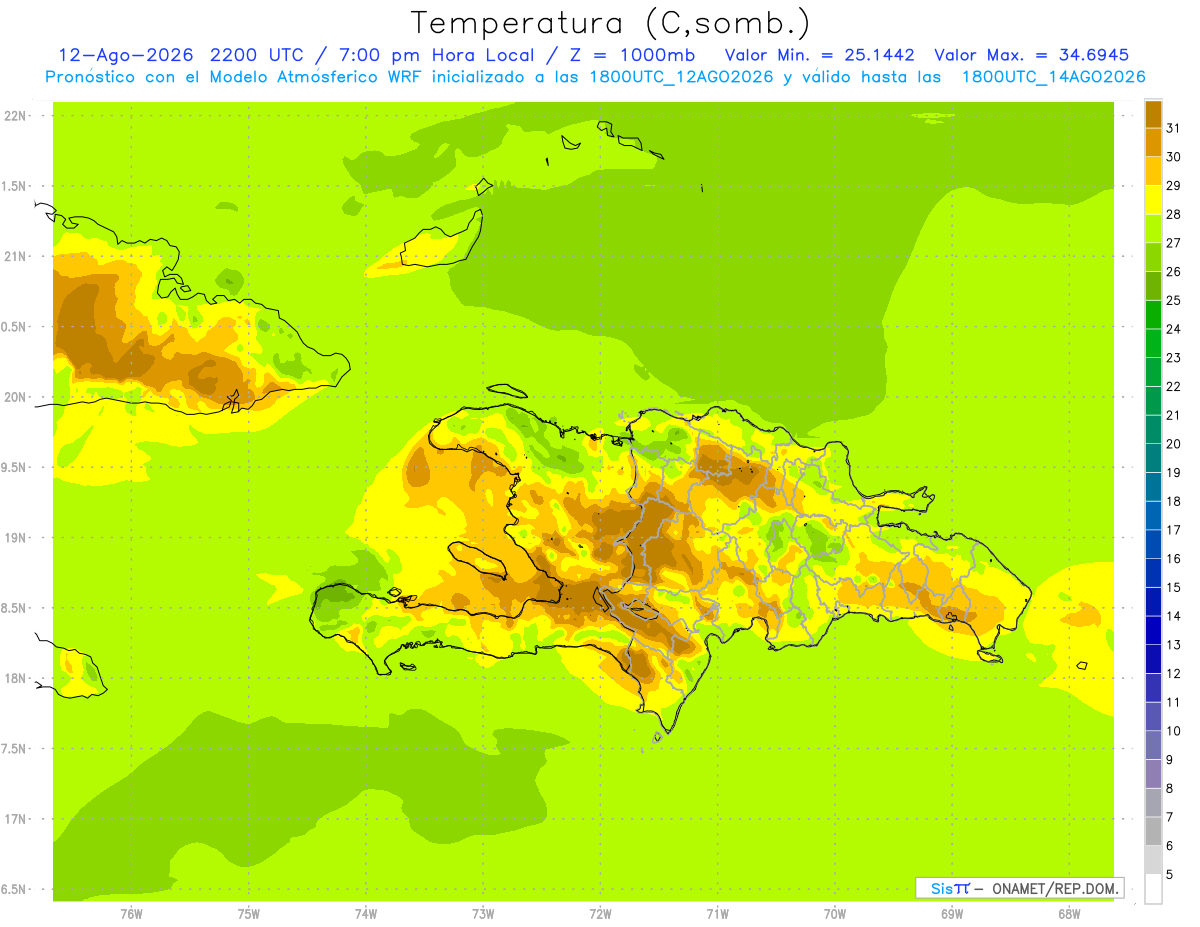Click the 72W longitude axis label

[x=600, y=913]
